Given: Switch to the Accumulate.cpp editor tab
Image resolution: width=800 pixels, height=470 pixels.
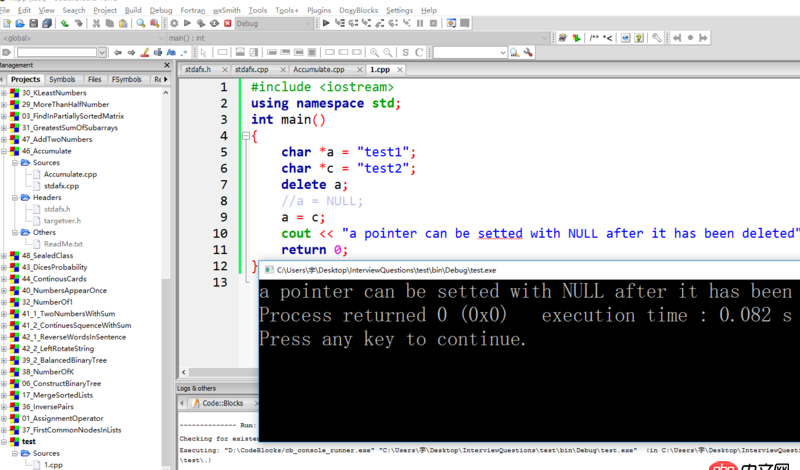Looking at the screenshot, I should coord(319,69).
